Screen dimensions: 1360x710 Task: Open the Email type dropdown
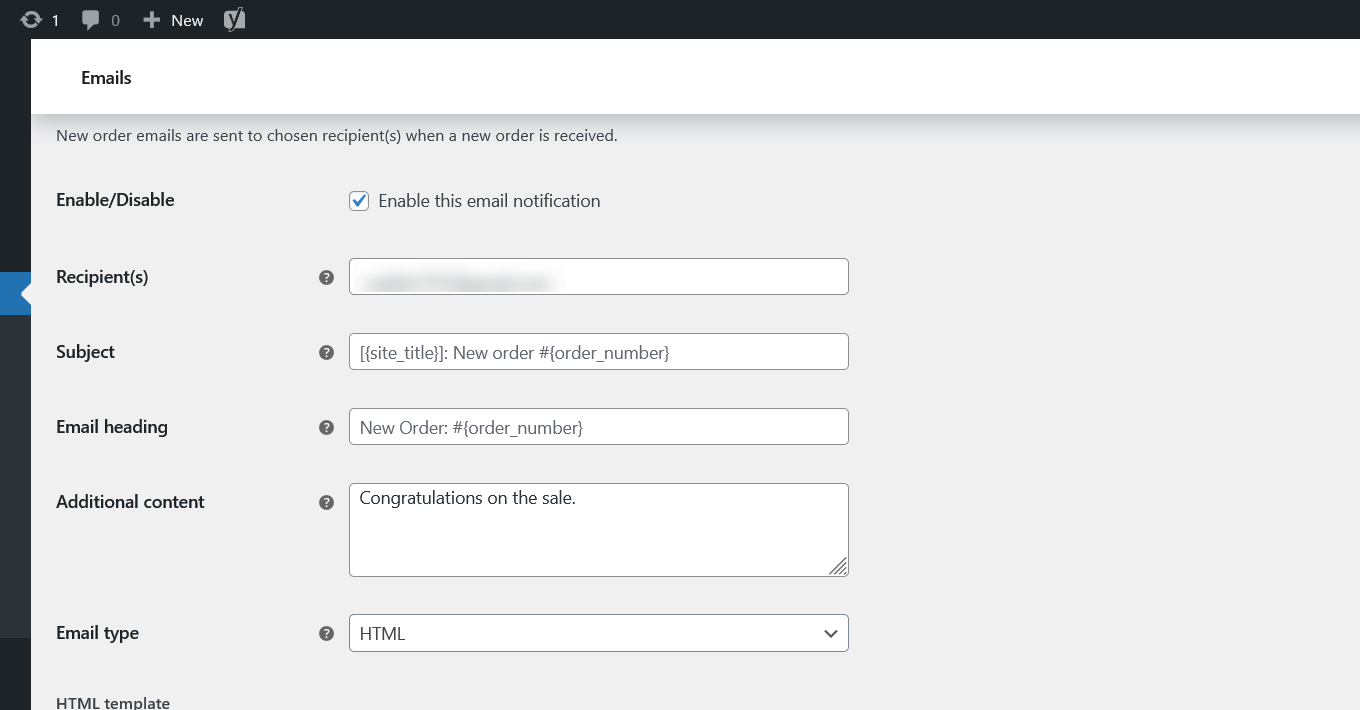tap(598, 633)
